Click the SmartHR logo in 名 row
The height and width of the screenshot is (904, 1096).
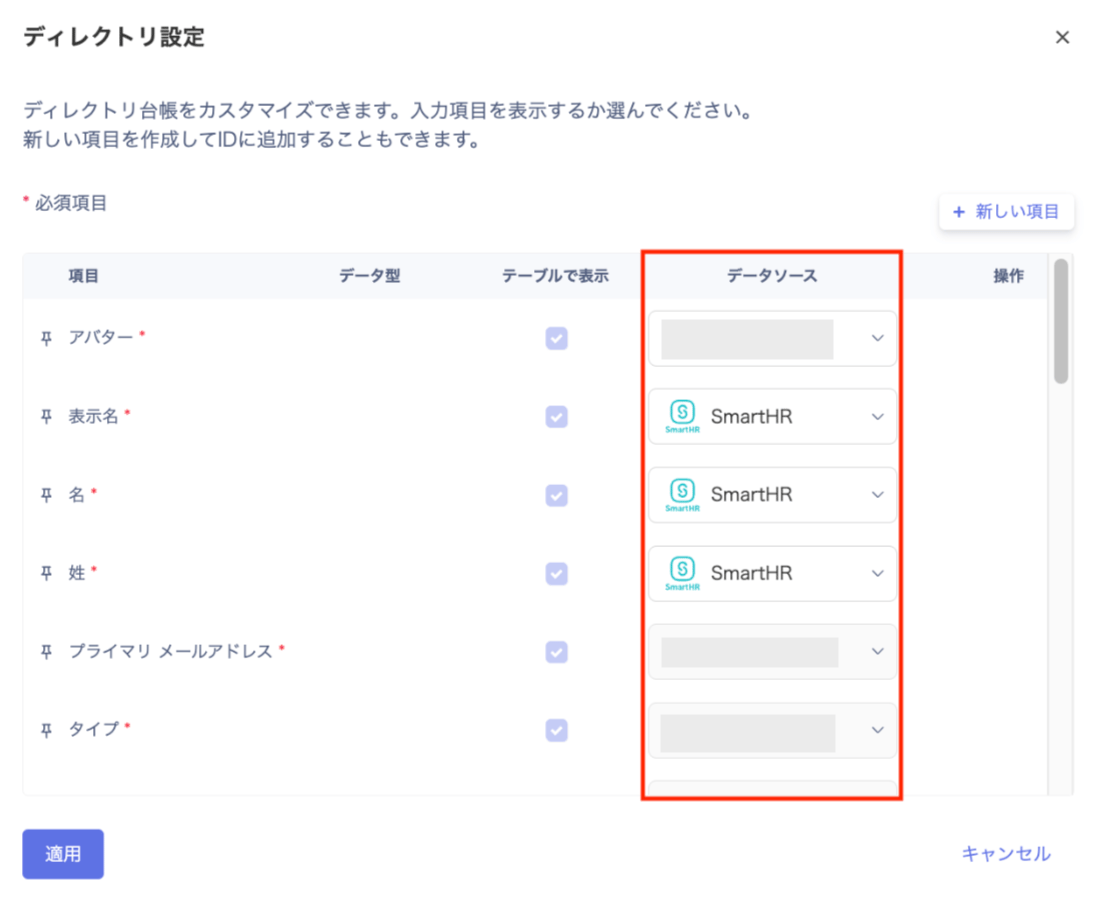(x=682, y=495)
